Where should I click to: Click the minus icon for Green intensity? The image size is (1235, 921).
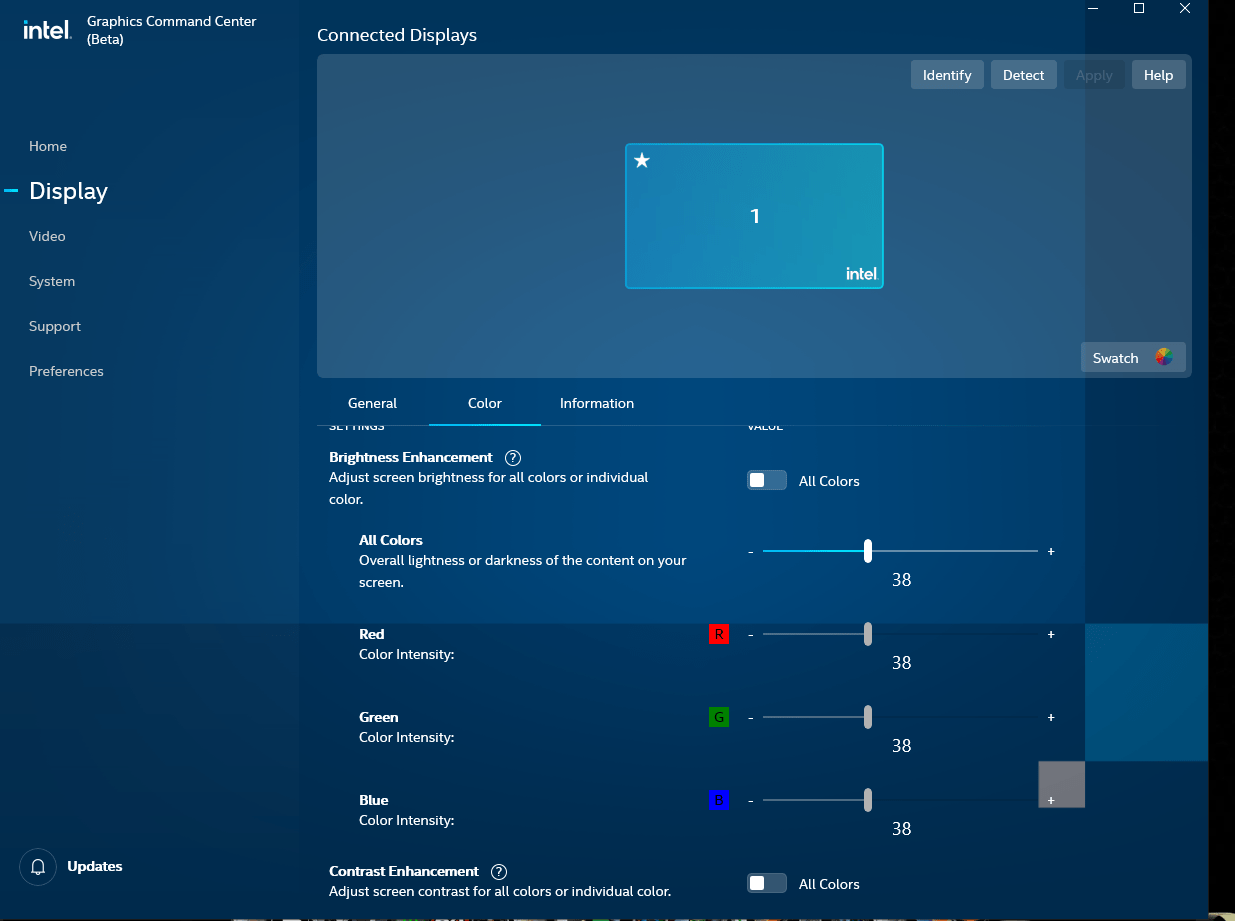point(751,718)
